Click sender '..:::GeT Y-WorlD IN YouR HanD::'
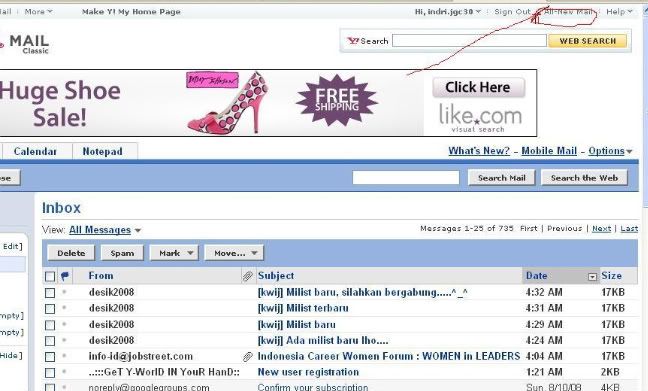648x391 pixels. click(x=164, y=372)
